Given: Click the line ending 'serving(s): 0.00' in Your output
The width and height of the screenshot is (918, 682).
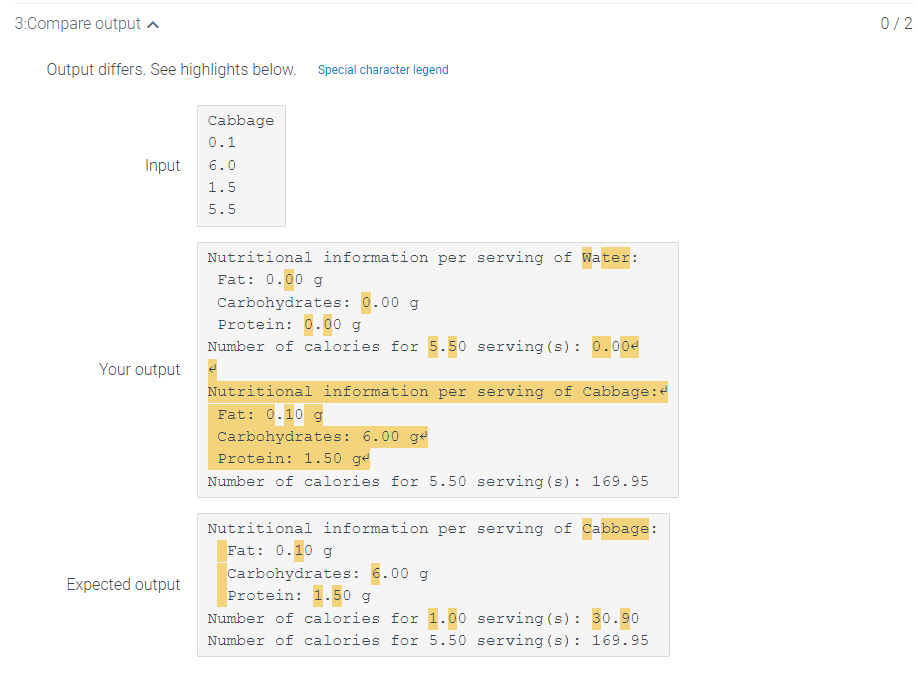Looking at the screenshot, I should pyautogui.click(x=423, y=347).
